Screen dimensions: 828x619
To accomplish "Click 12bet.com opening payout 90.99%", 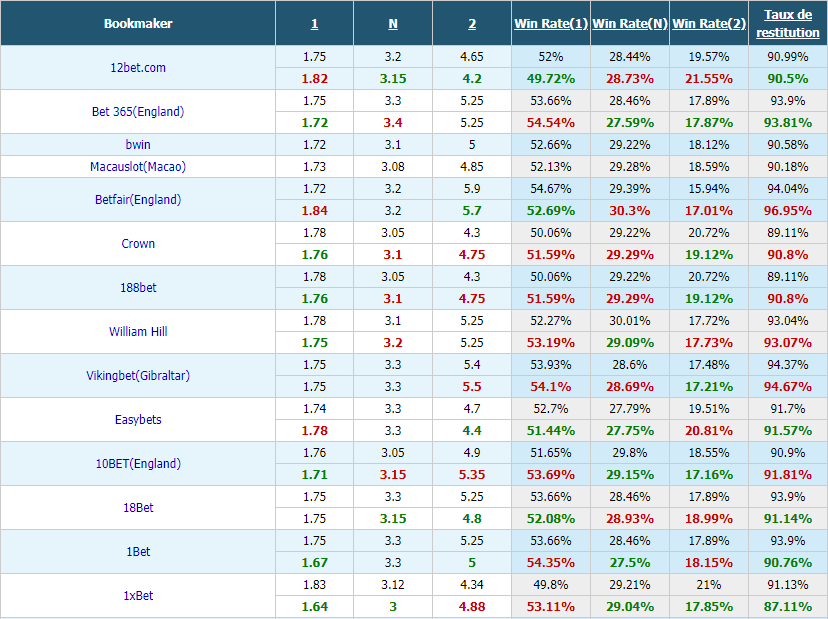I will (x=788, y=57).
